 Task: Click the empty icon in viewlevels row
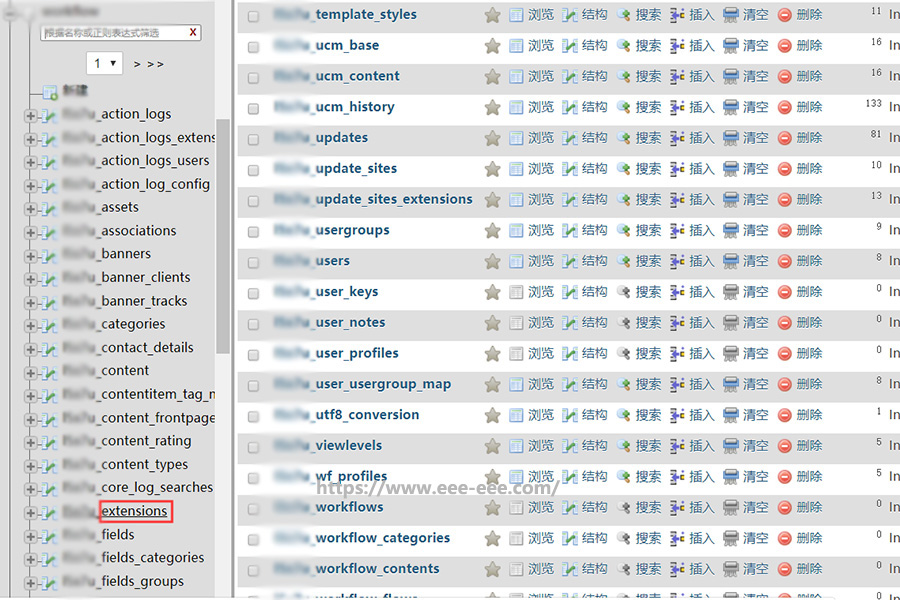(731, 446)
